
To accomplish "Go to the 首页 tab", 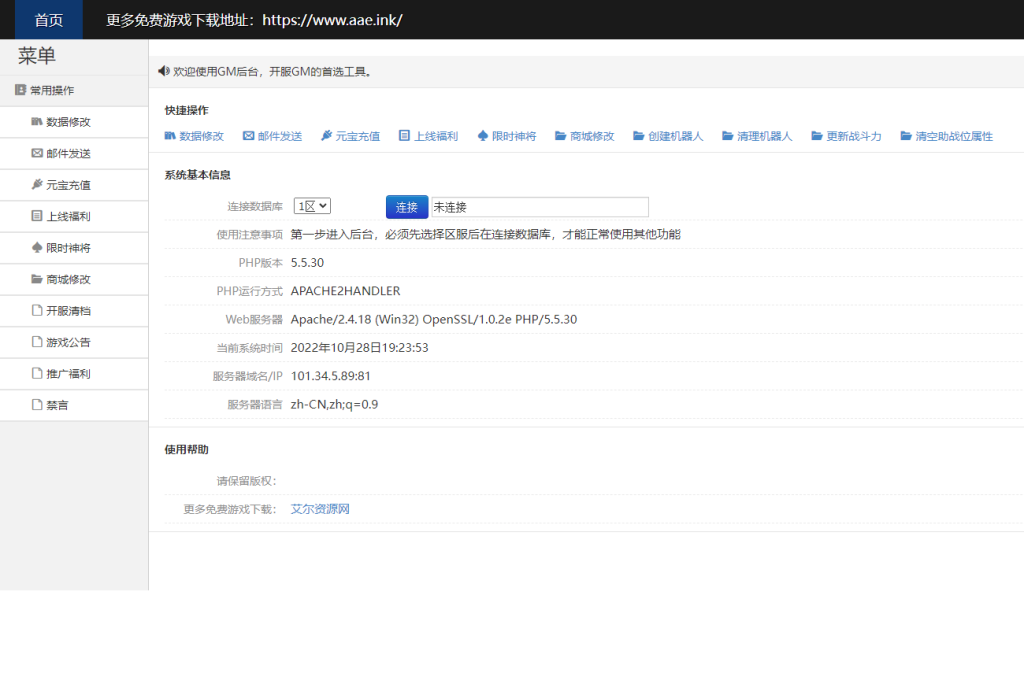I will click(48, 20).
